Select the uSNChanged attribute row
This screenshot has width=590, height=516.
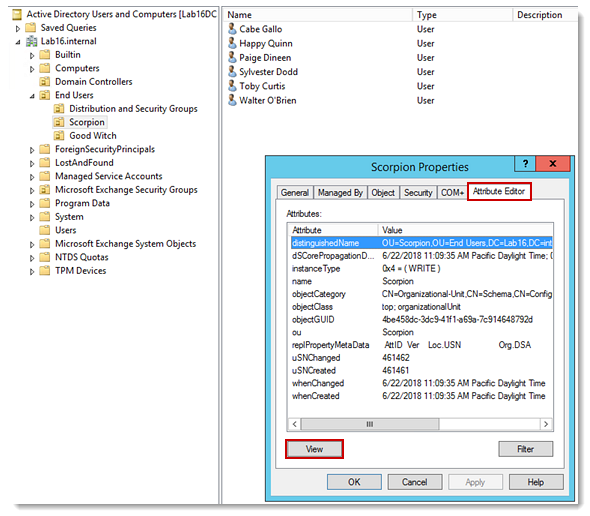pos(421,358)
